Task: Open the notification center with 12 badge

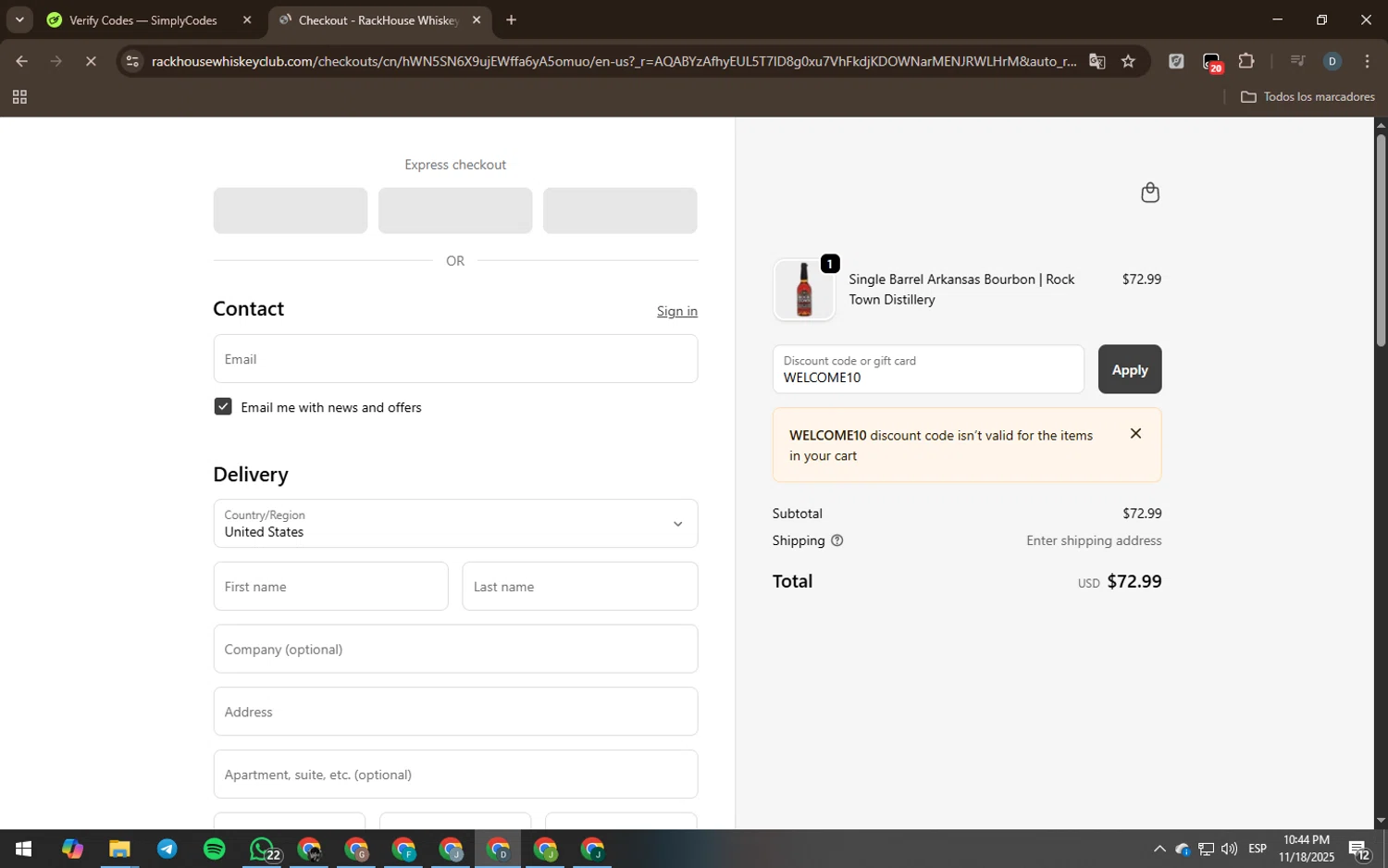Action: (1359, 849)
